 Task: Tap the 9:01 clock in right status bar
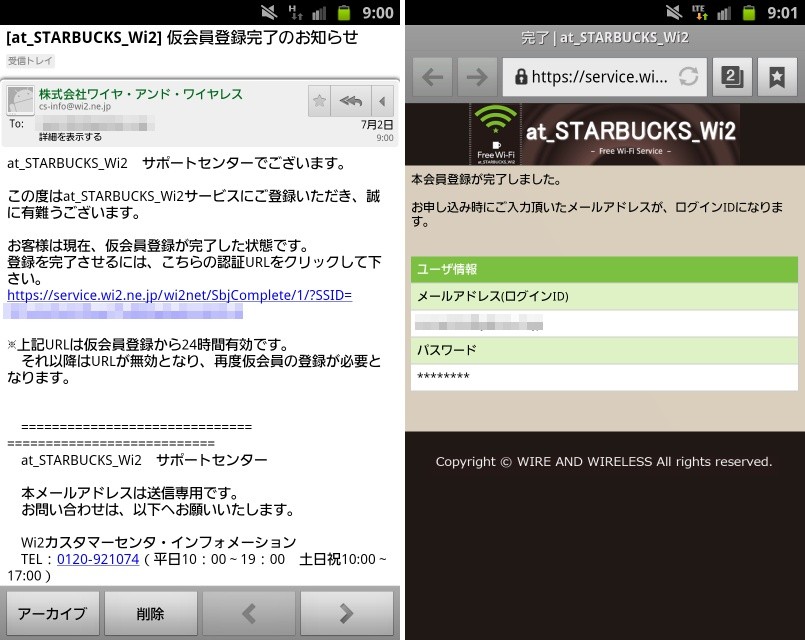click(782, 12)
